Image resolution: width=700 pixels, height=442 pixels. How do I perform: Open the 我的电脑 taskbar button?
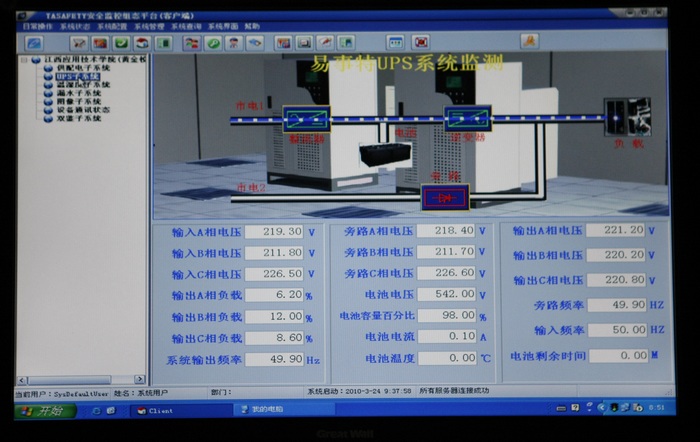point(284,409)
